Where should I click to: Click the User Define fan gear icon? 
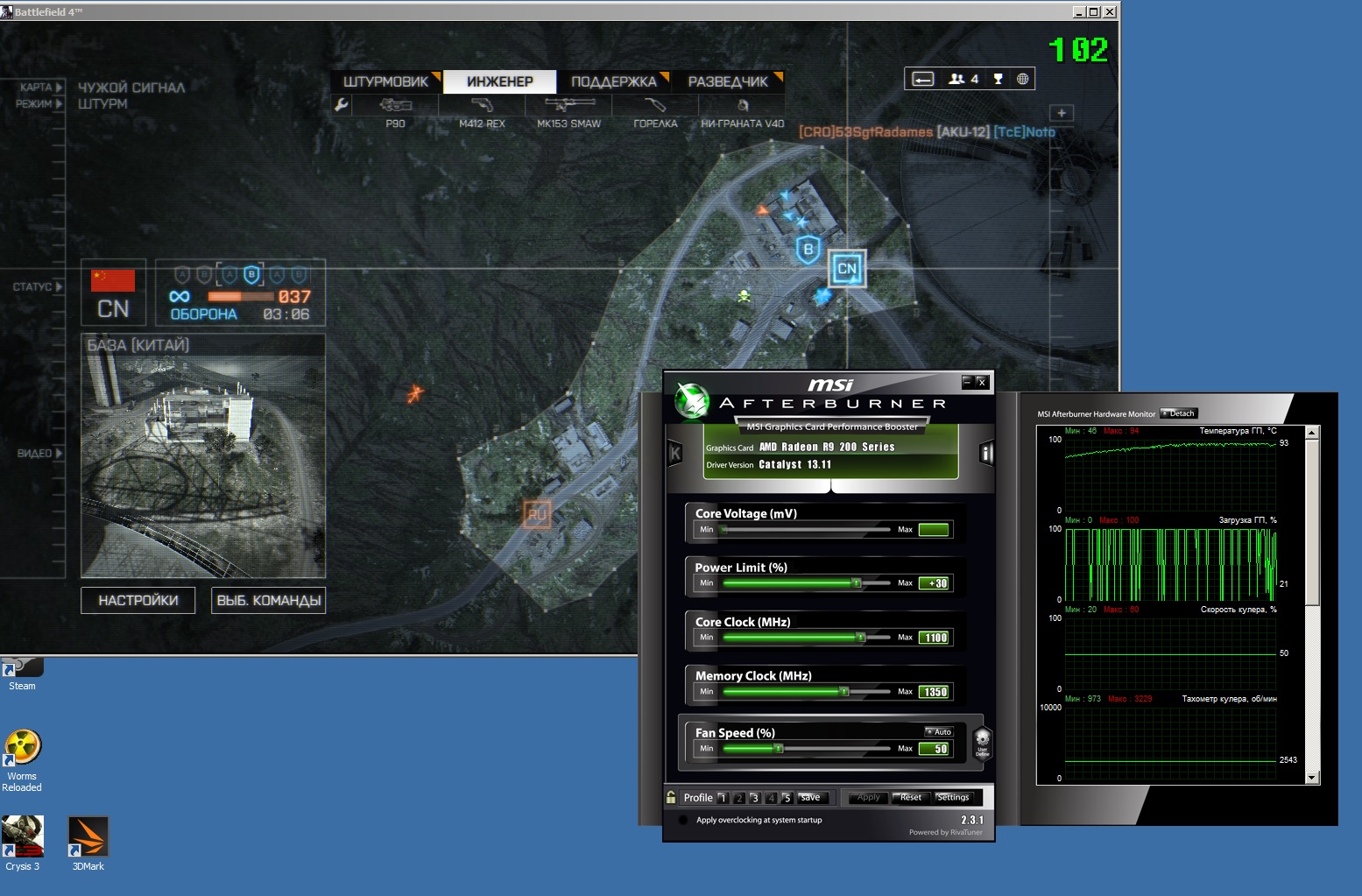[x=982, y=742]
